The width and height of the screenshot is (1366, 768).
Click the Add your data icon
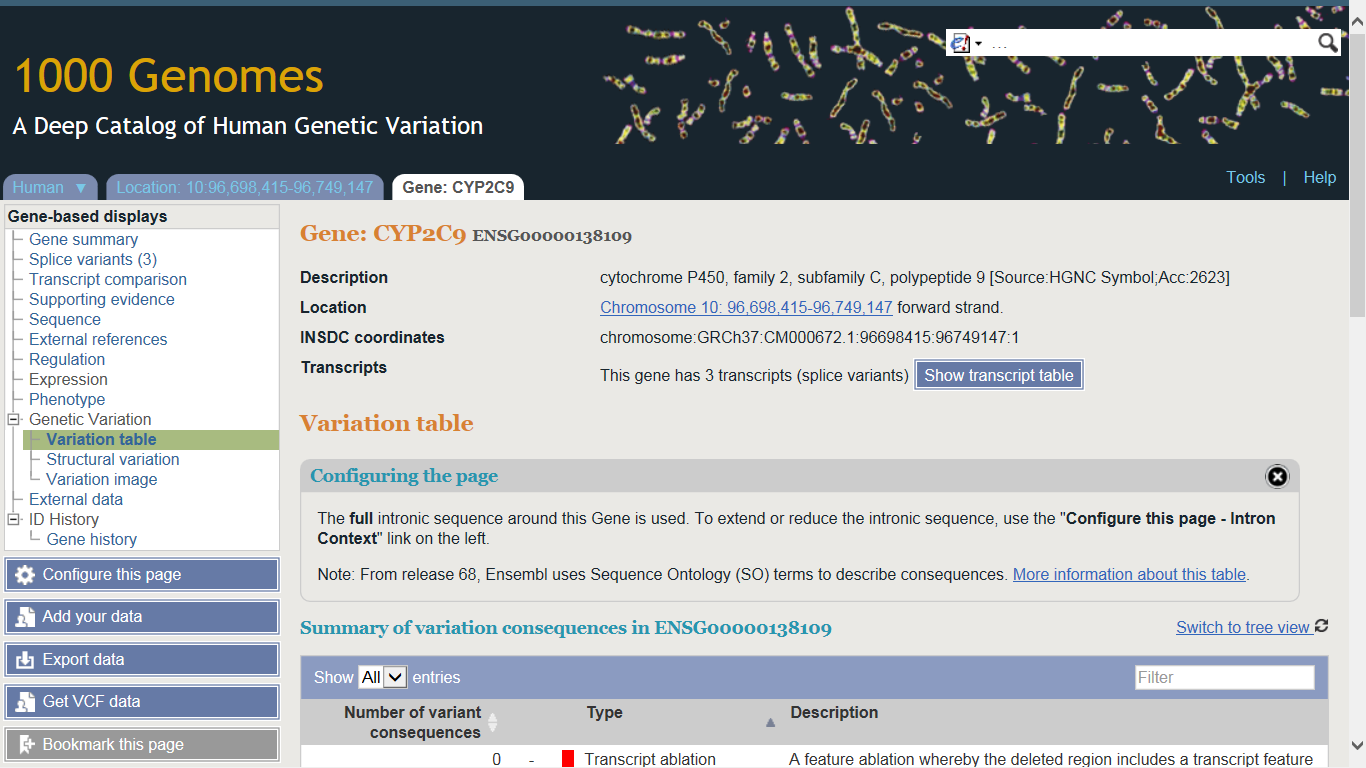(25, 617)
